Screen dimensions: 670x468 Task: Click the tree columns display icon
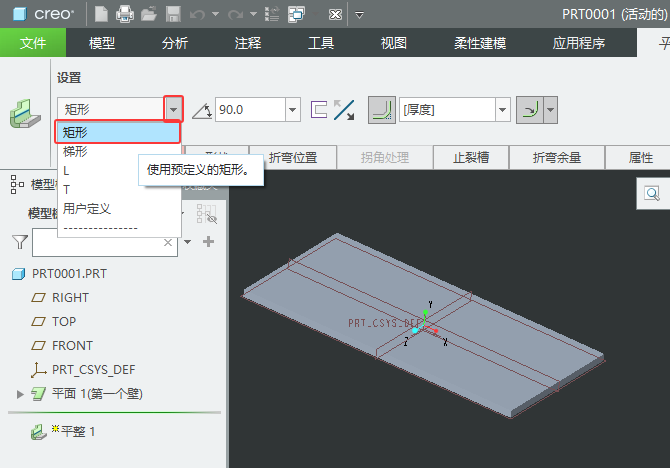207,214
